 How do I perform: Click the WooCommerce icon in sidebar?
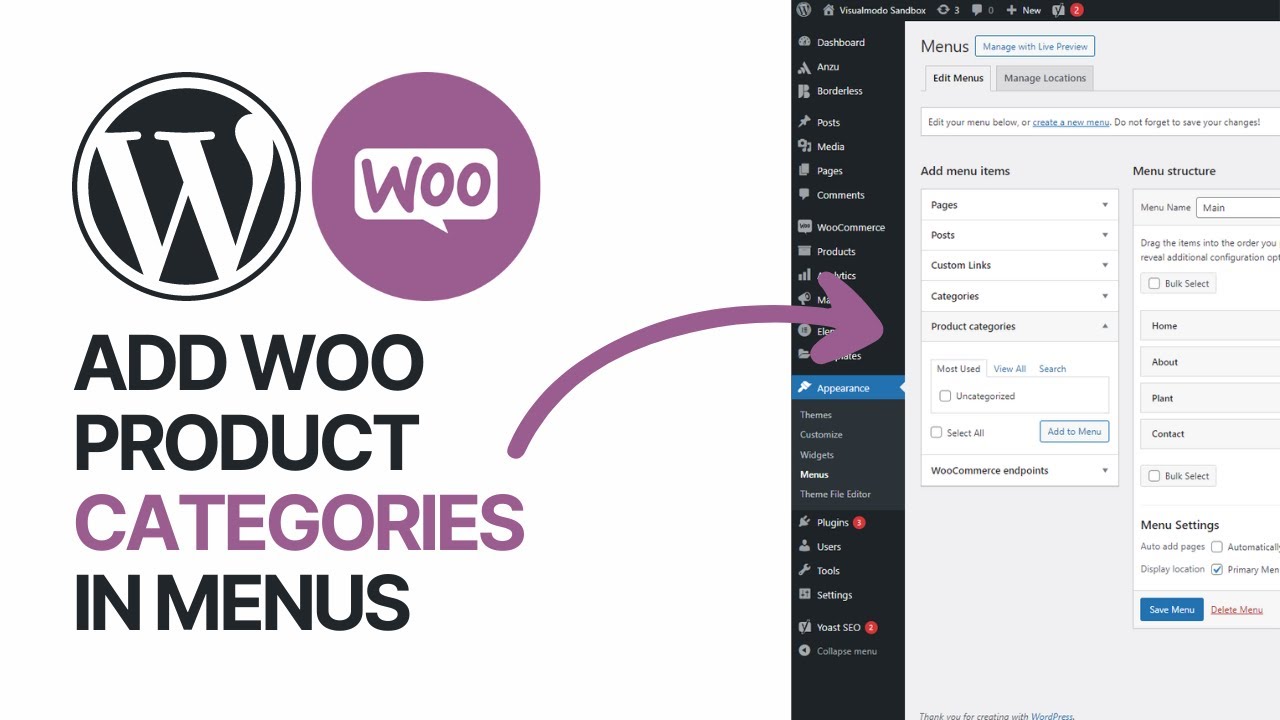(804, 227)
